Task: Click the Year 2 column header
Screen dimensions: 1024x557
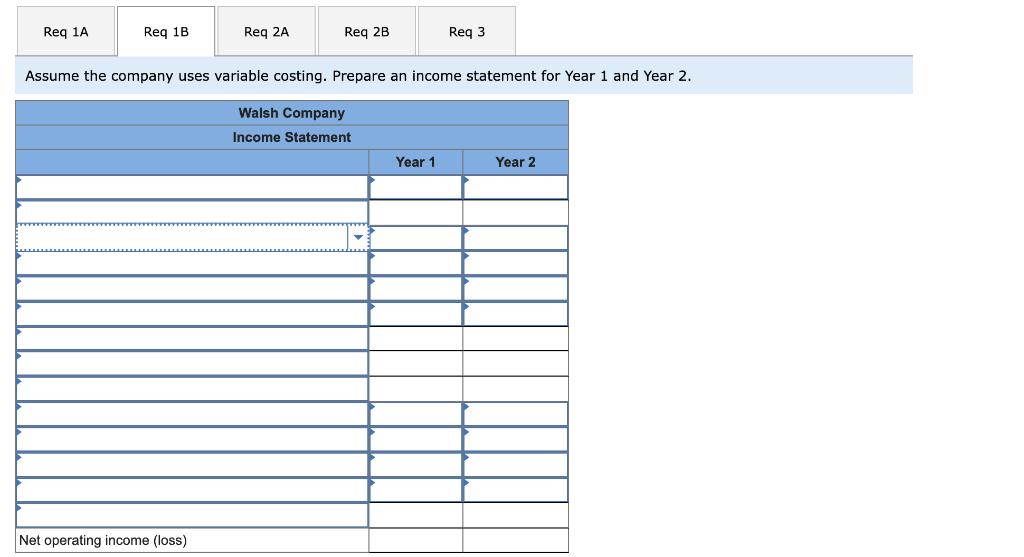Action: point(515,162)
